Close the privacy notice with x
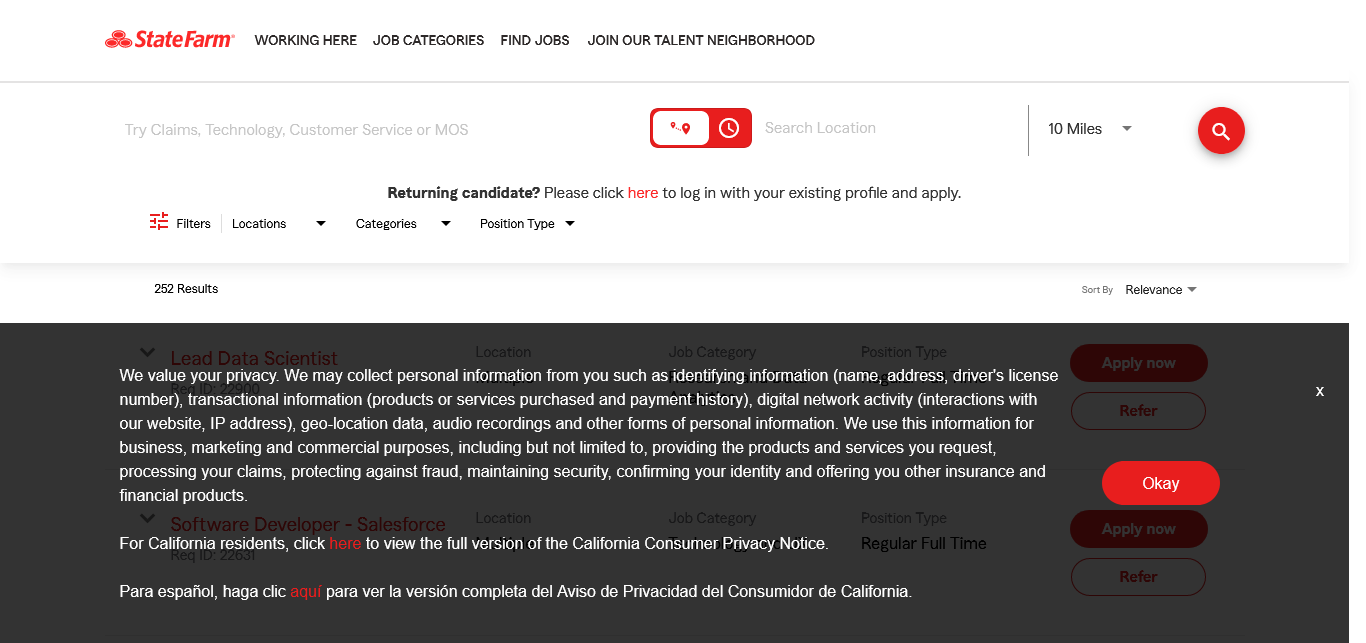This screenshot has width=1366, height=643. [x=1320, y=391]
